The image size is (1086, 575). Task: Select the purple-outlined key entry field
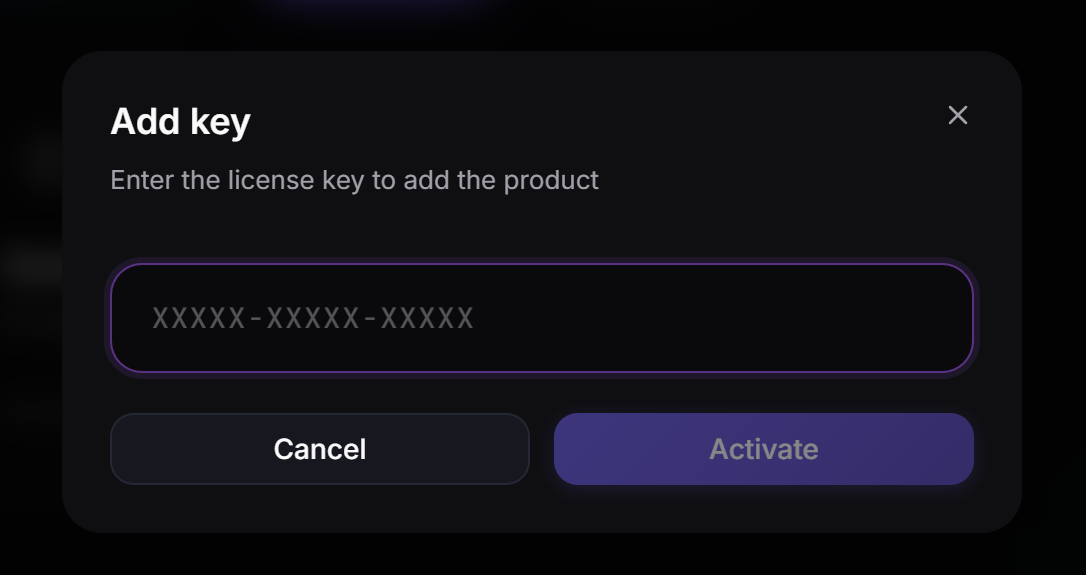click(541, 318)
